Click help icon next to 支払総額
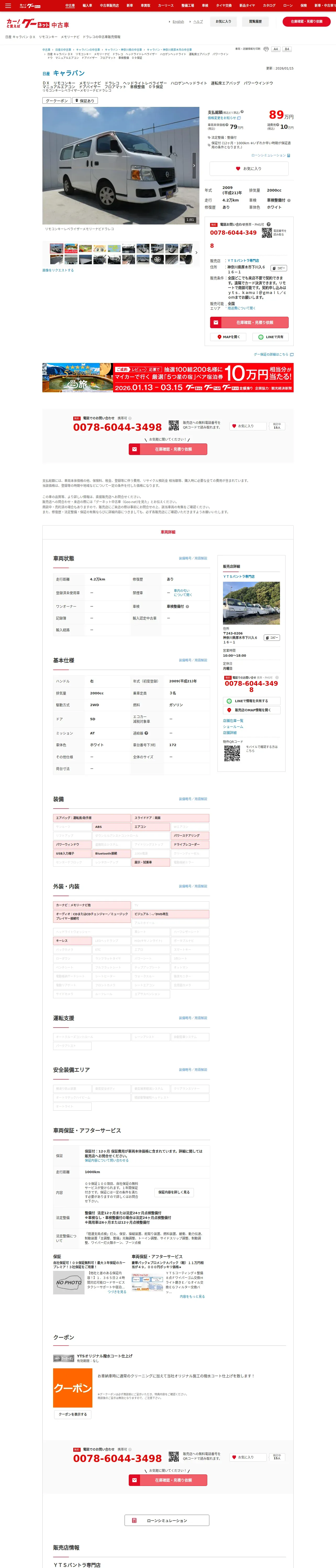336x1568 pixels. click(x=242, y=112)
